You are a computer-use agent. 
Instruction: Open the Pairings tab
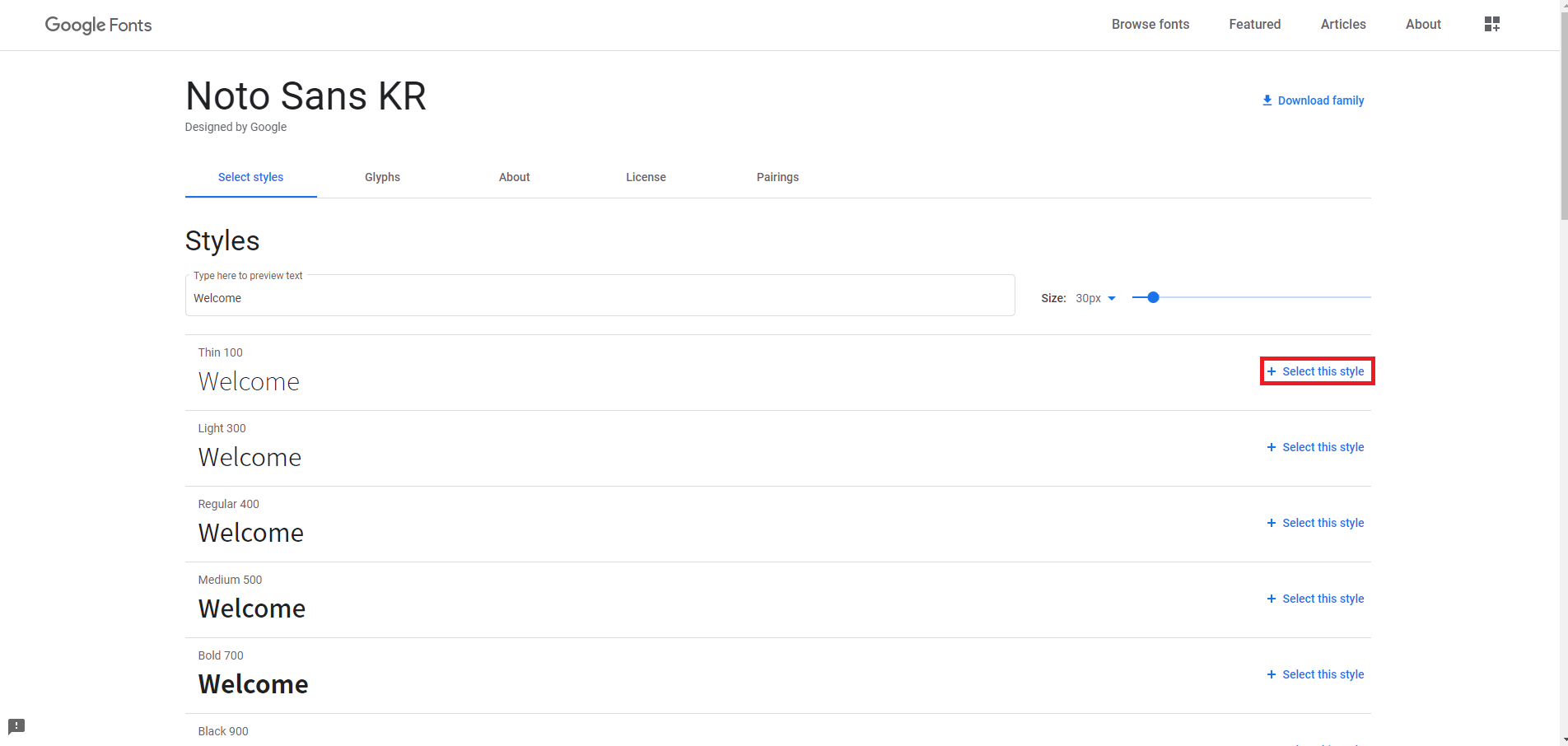(777, 177)
